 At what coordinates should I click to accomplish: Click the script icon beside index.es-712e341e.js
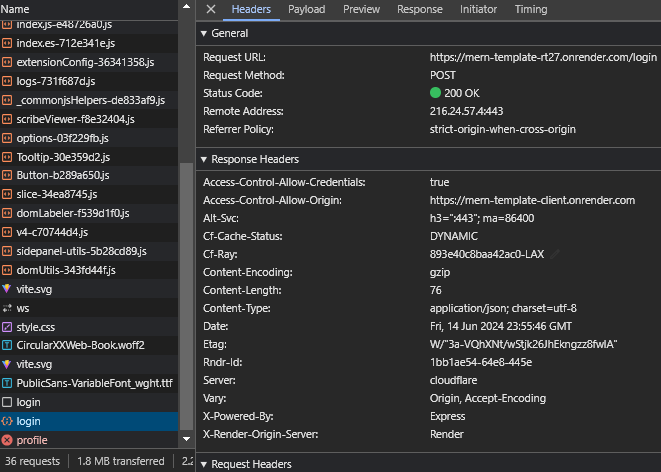click(x=7, y=43)
